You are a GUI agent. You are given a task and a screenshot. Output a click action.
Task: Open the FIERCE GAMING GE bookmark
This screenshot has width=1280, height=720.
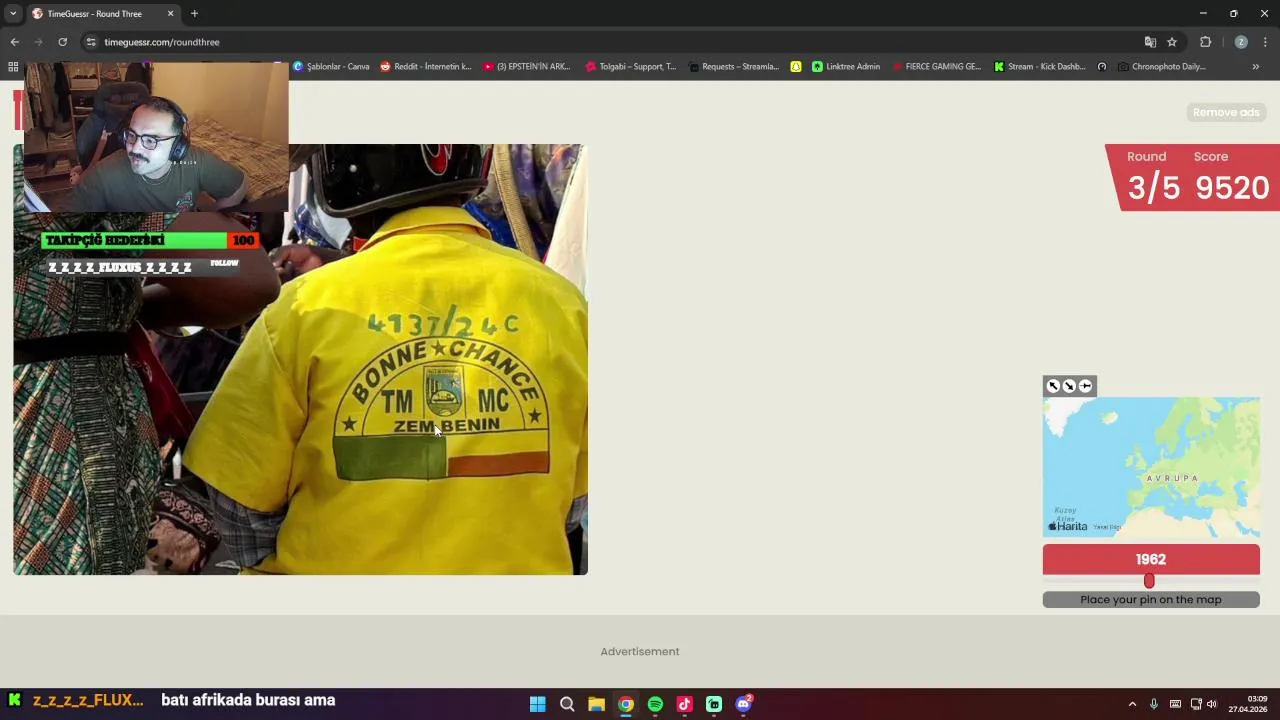tap(936, 67)
